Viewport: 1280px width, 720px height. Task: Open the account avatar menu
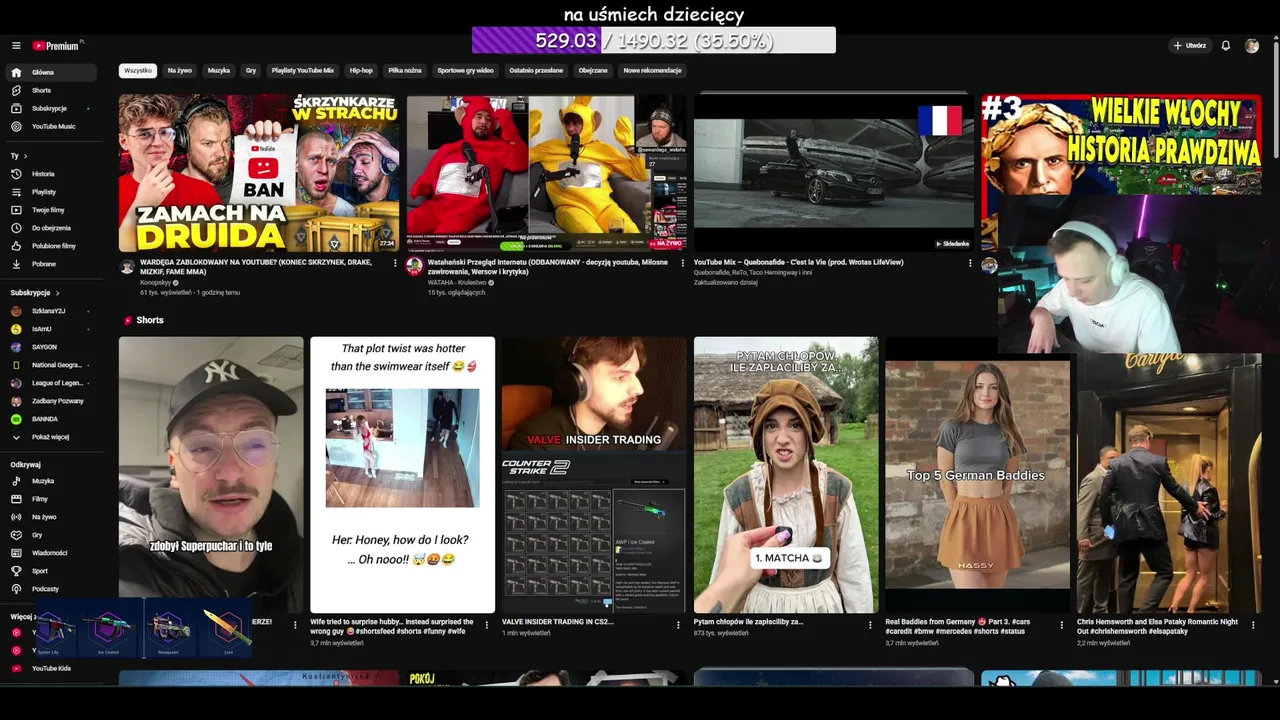pyautogui.click(x=1252, y=46)
